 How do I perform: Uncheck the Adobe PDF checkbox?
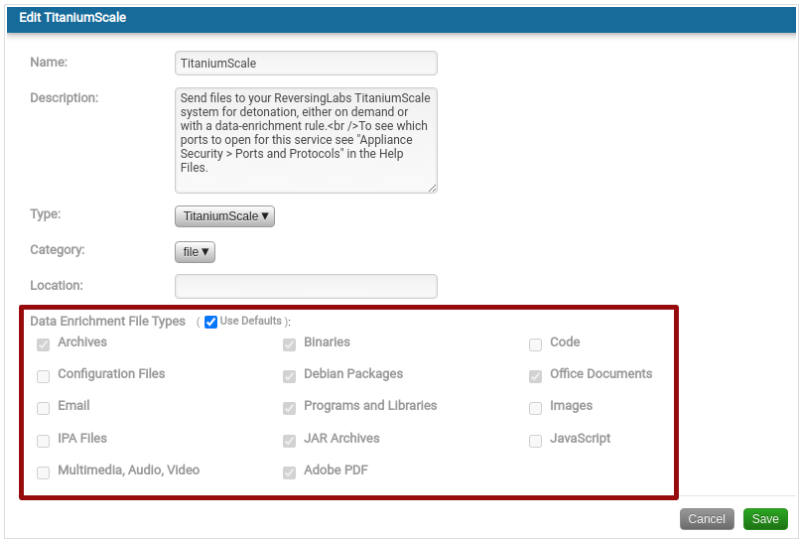tap(289, 472)
